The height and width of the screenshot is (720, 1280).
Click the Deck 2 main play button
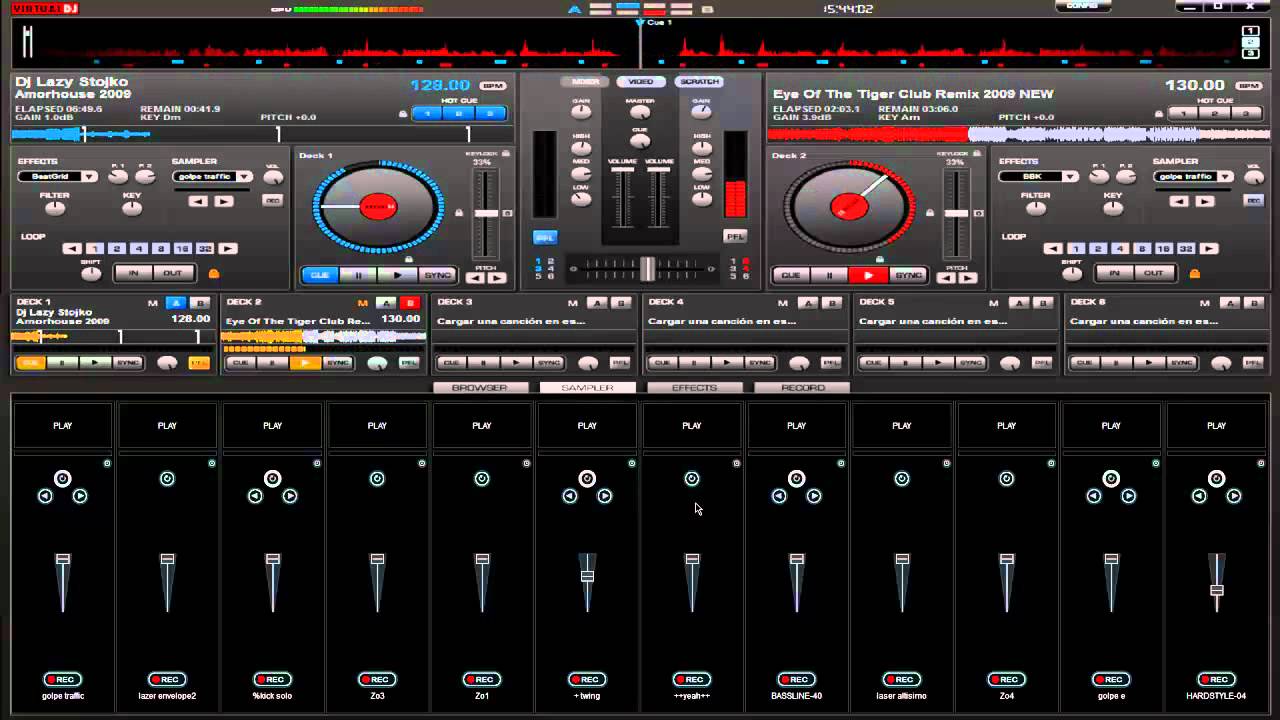868,275
